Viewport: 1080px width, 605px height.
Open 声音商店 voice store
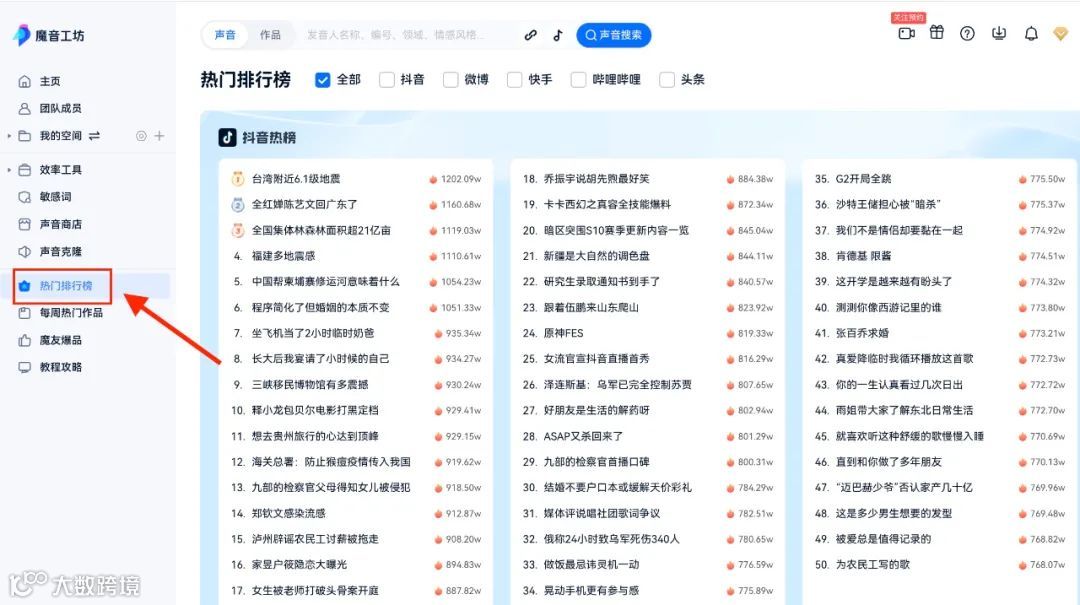pos(60,224)
